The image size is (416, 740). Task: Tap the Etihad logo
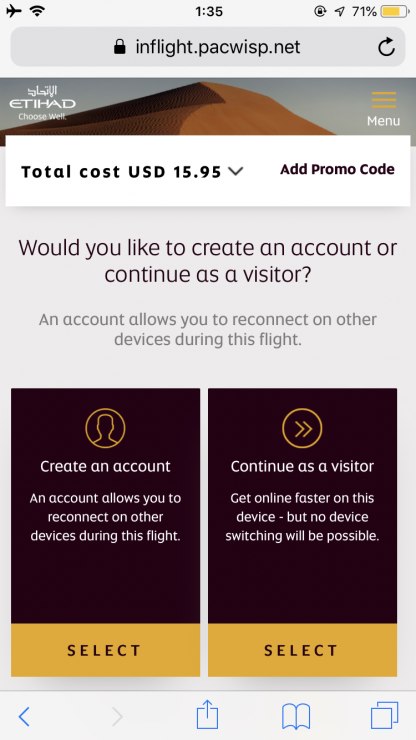[42, 102]
